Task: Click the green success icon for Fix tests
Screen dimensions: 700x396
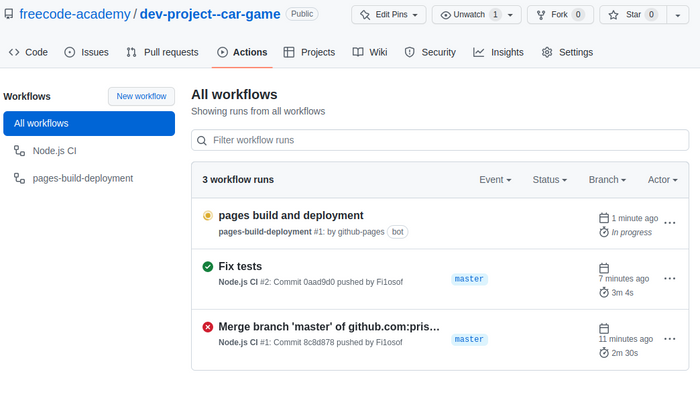Action: coord(208,267)
